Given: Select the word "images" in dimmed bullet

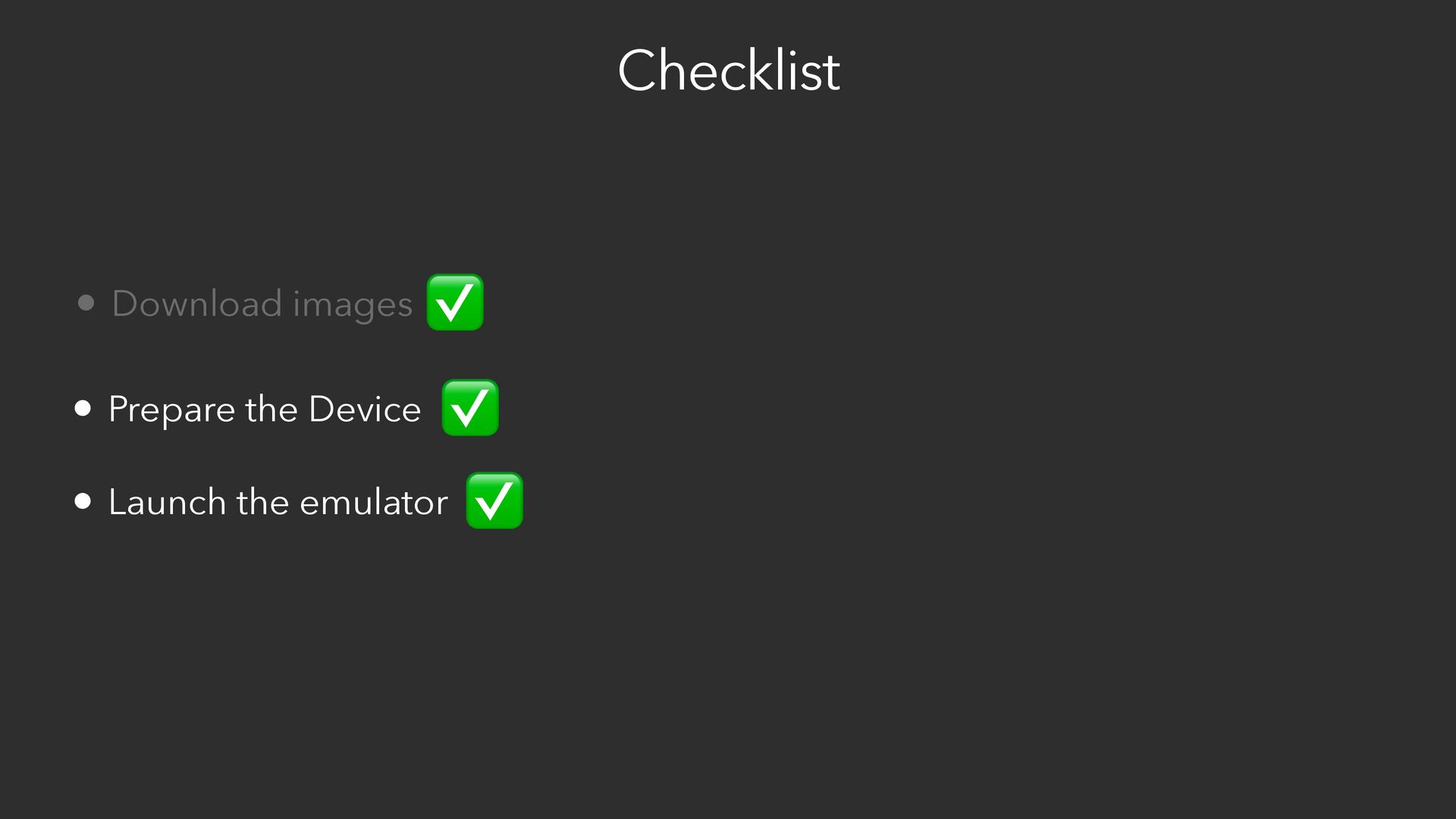Looking at the screenshot, I should click(353, 305).
